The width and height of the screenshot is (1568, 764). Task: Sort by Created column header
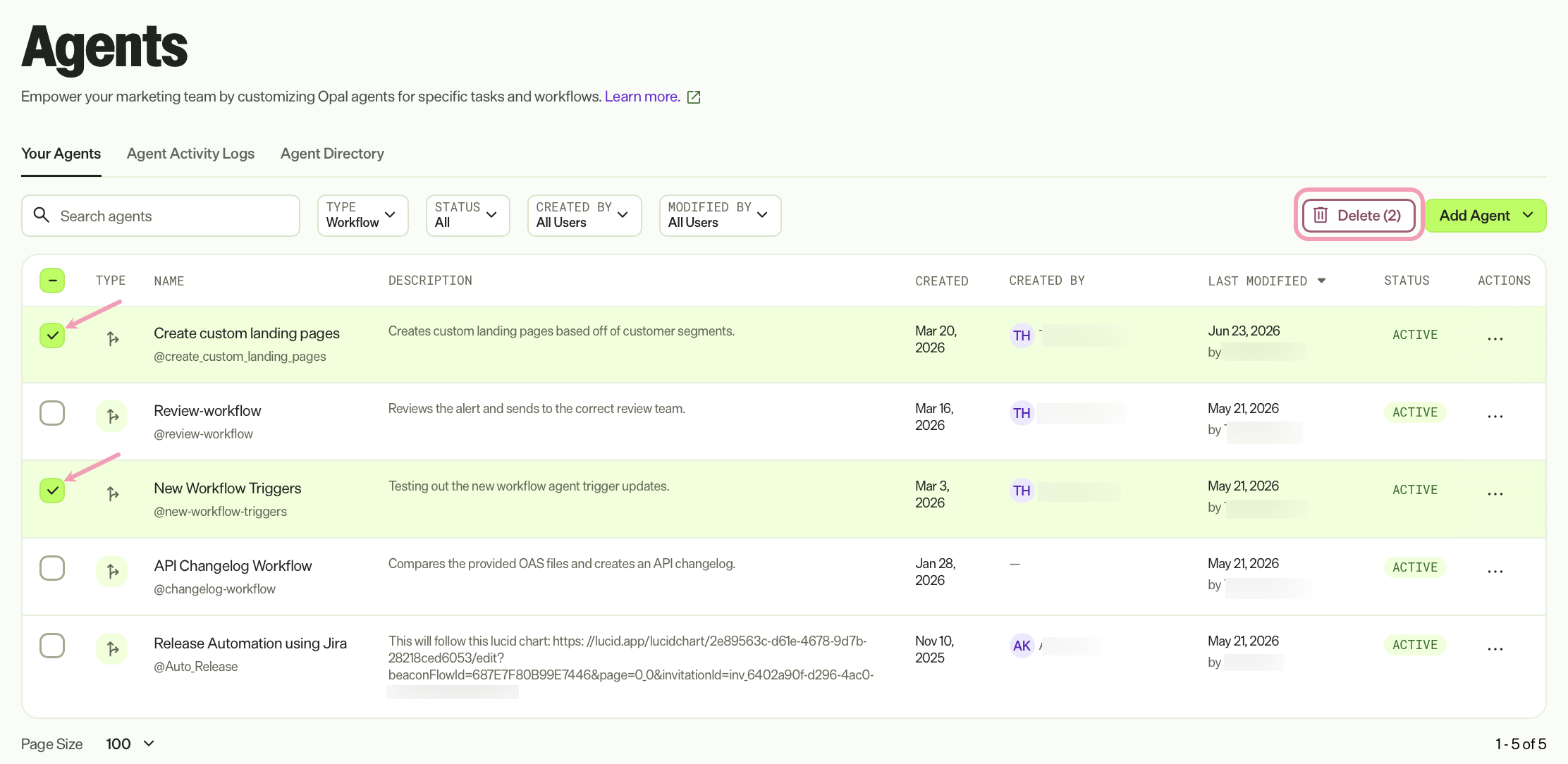coord(942,281)
